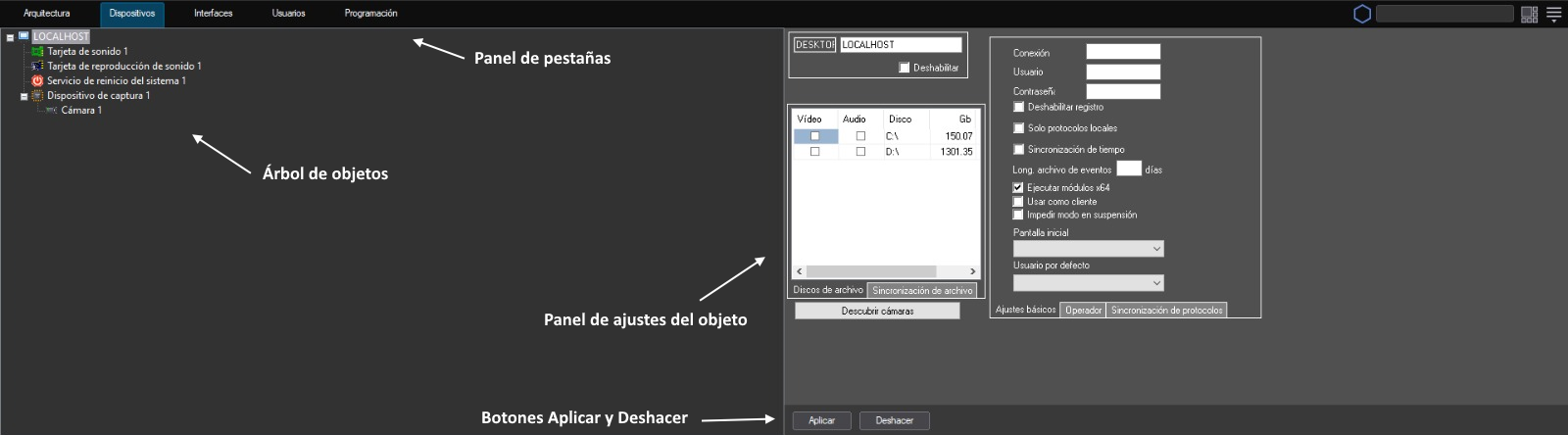Image resolution: width=1568 pixels, height=435 pixels.
Task: Click the Descubrir cámaras button
Action: (877, 311)
